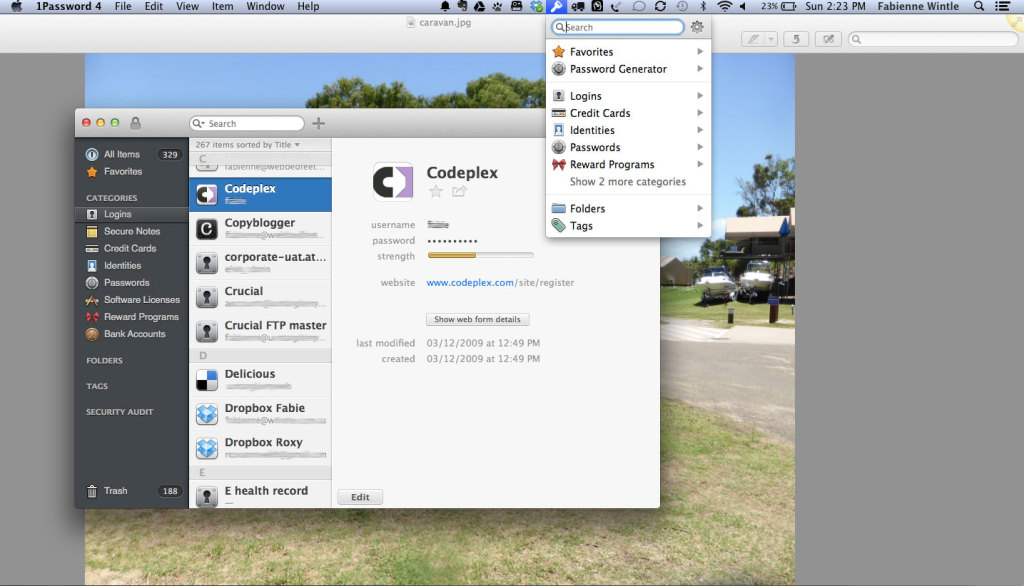Click the rotate button in Preview toolbar
Screen dimensions: 1024x586
tap(796, 39)
